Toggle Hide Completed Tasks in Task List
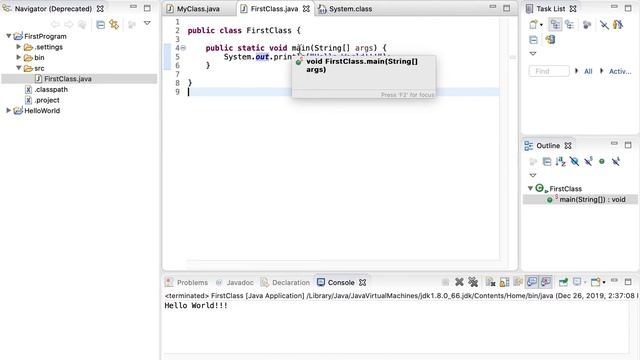Viewport: 640px width, 360px height. pos(604,25)
